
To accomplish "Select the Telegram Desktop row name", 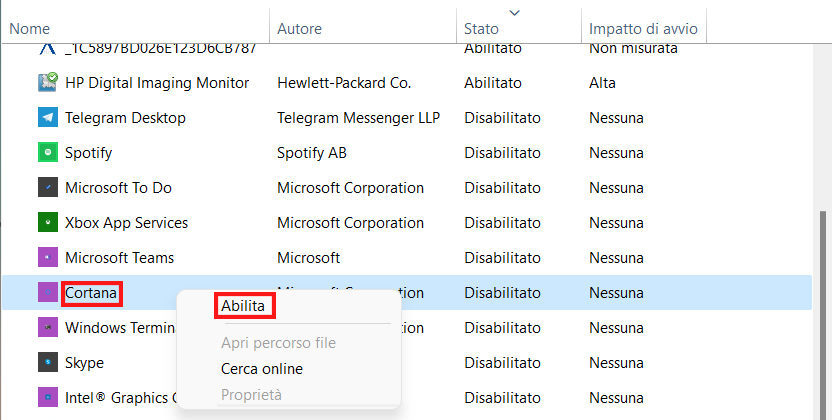I will coord(125,118).
